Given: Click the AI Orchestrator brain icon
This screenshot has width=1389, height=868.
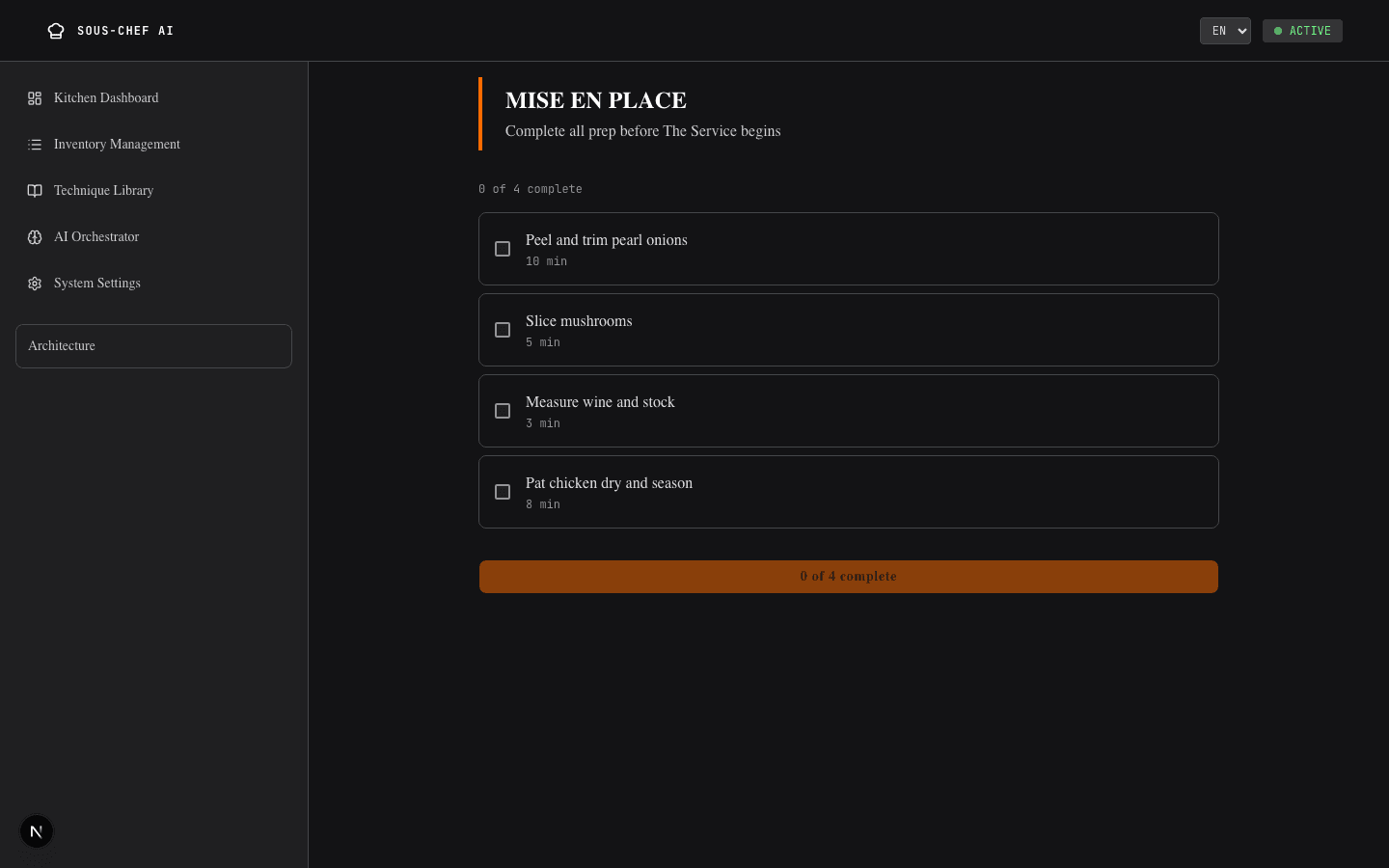Looking at the screenshot, I should coord(35,237).
